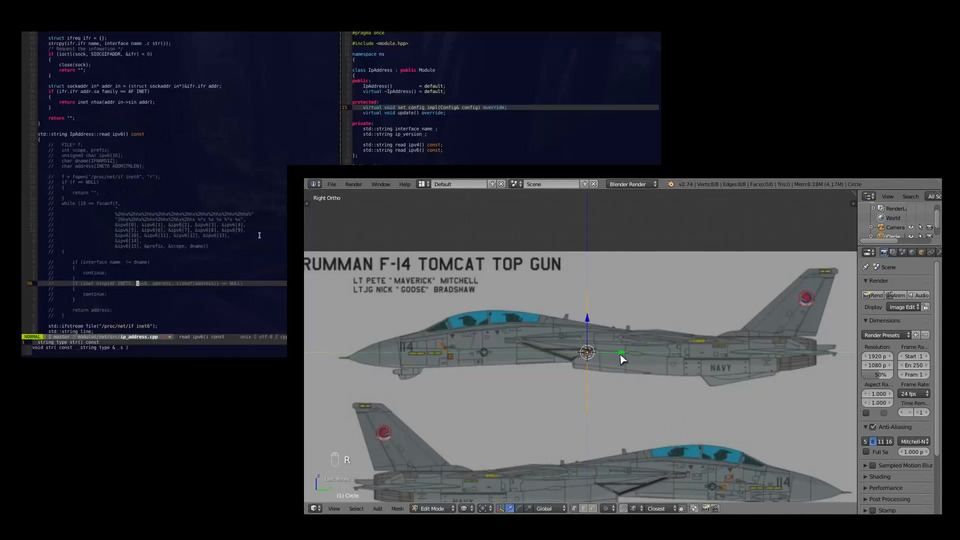Click the Animation render button
Image resolution: width=960 pixels, height=540 pixels.
click(896, 295)
